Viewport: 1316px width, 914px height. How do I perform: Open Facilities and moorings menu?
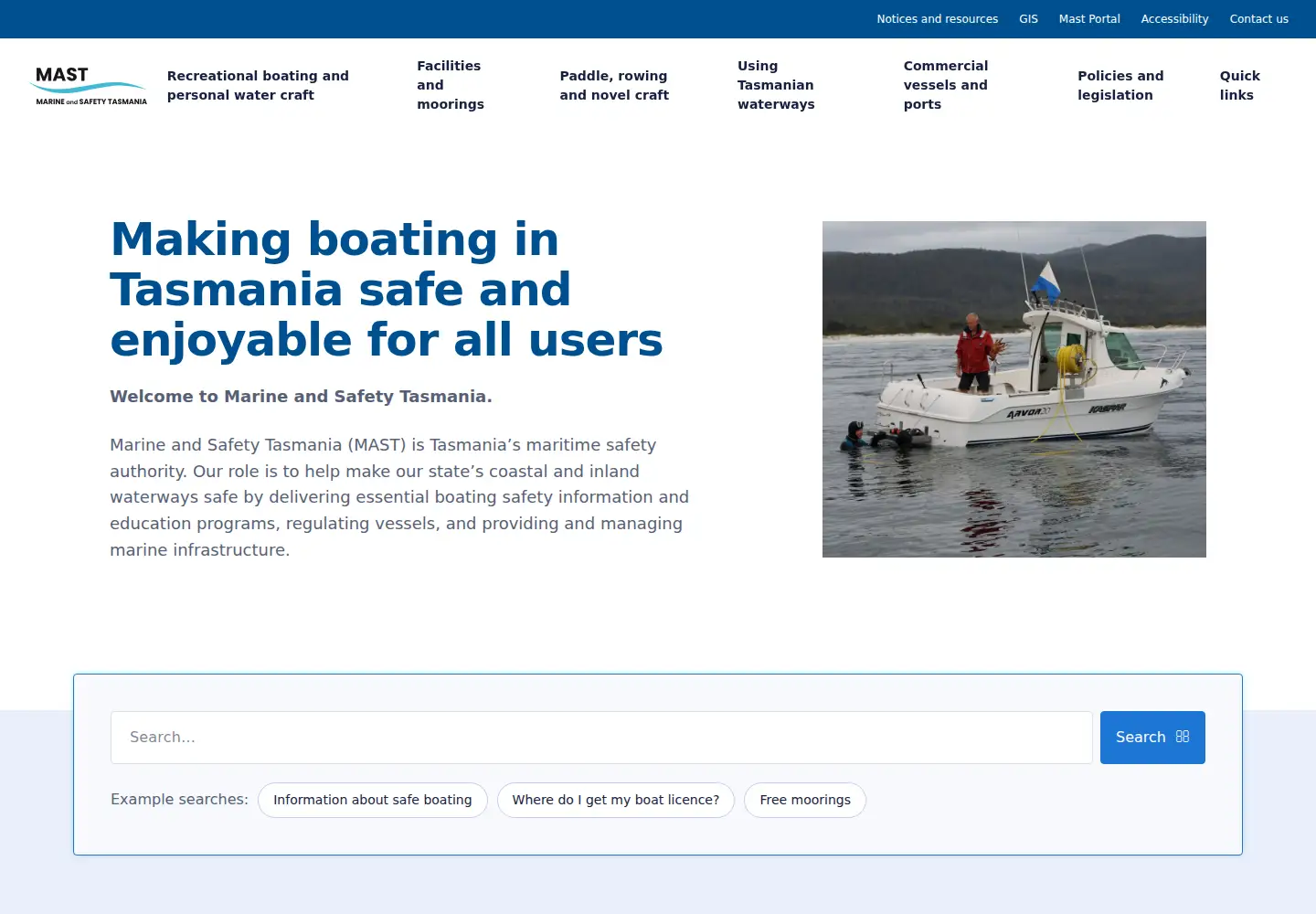[451, 85]
